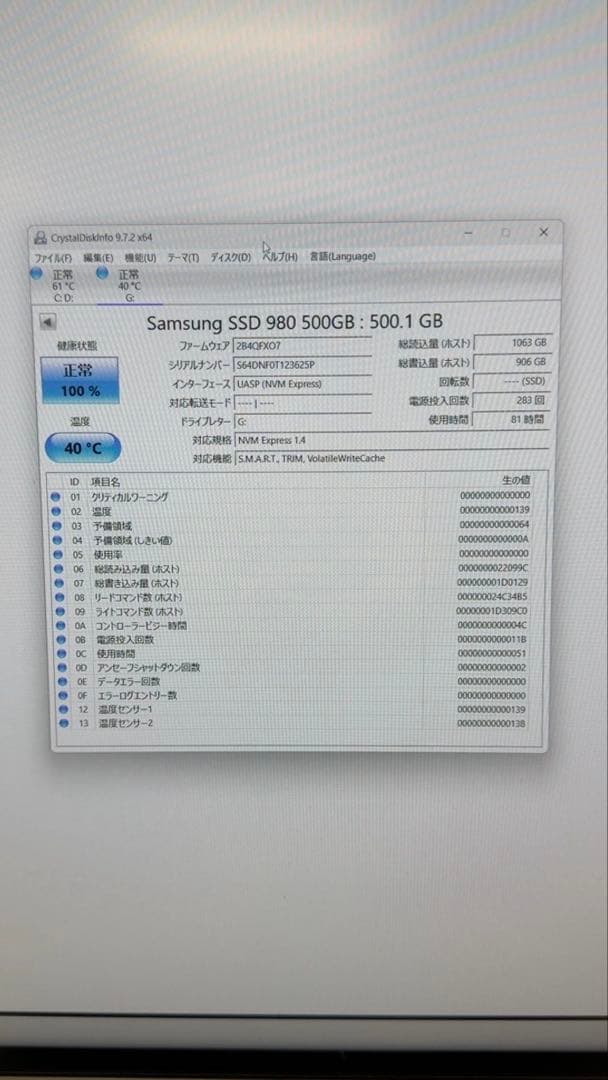Select the ライトコマンド数 (ホスト) attribute name
The width and height of the screenshot is (608, 1080).
click(x=138, y=612)
